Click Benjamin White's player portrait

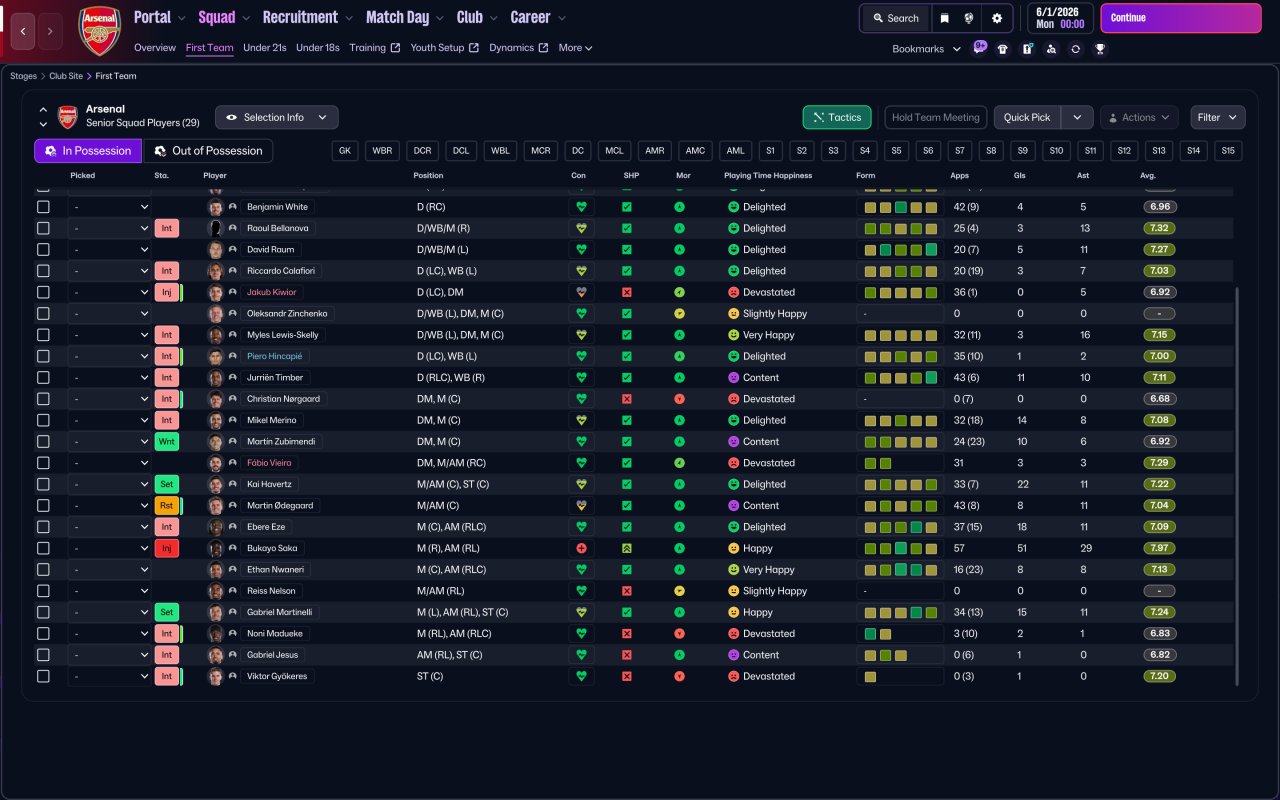(215, 207)
